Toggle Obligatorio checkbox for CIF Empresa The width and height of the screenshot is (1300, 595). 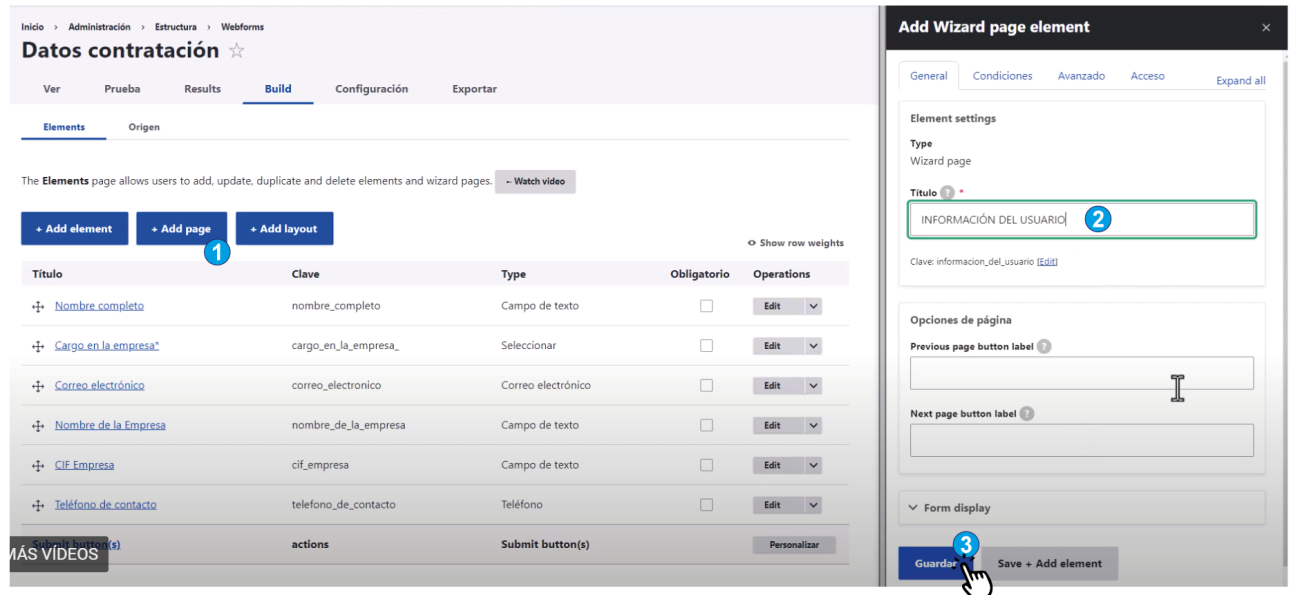coord(706,465)
